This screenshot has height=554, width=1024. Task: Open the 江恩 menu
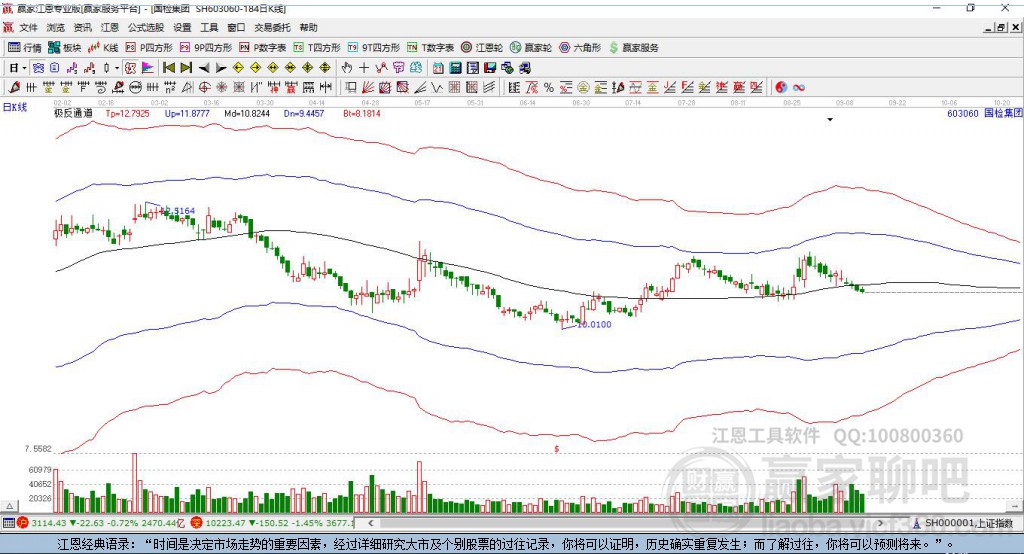coord(110,27)
